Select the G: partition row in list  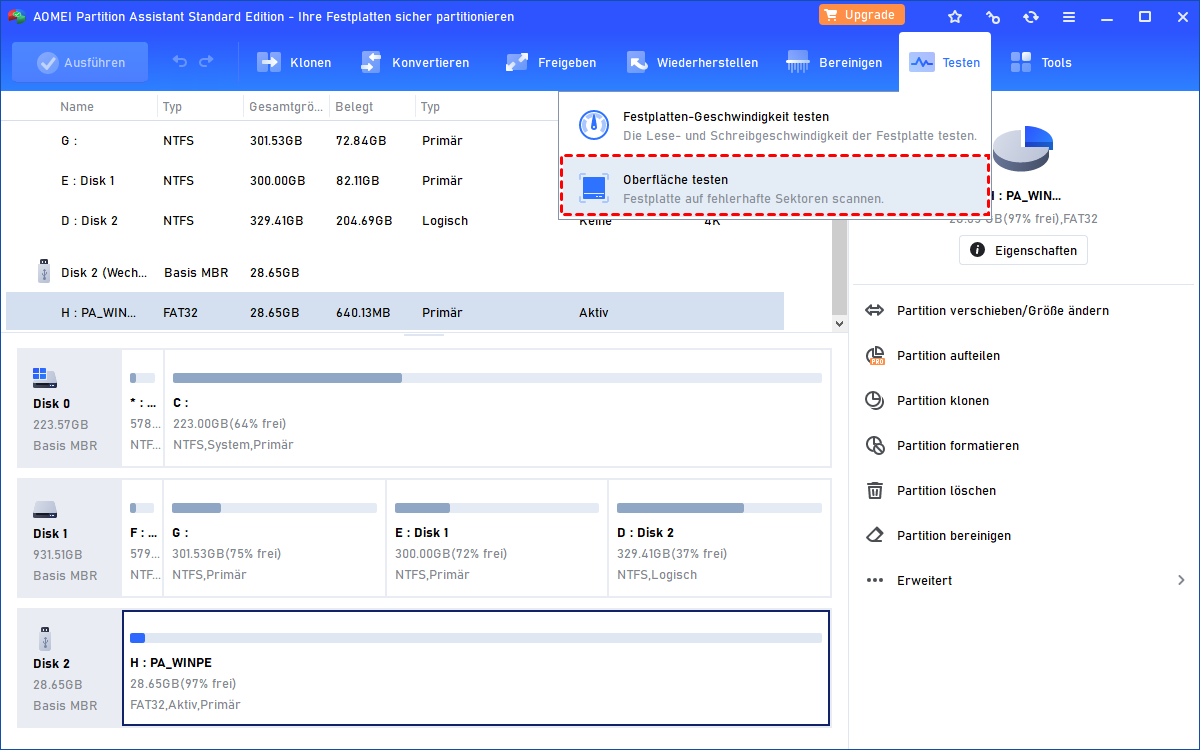click(395, 141)
